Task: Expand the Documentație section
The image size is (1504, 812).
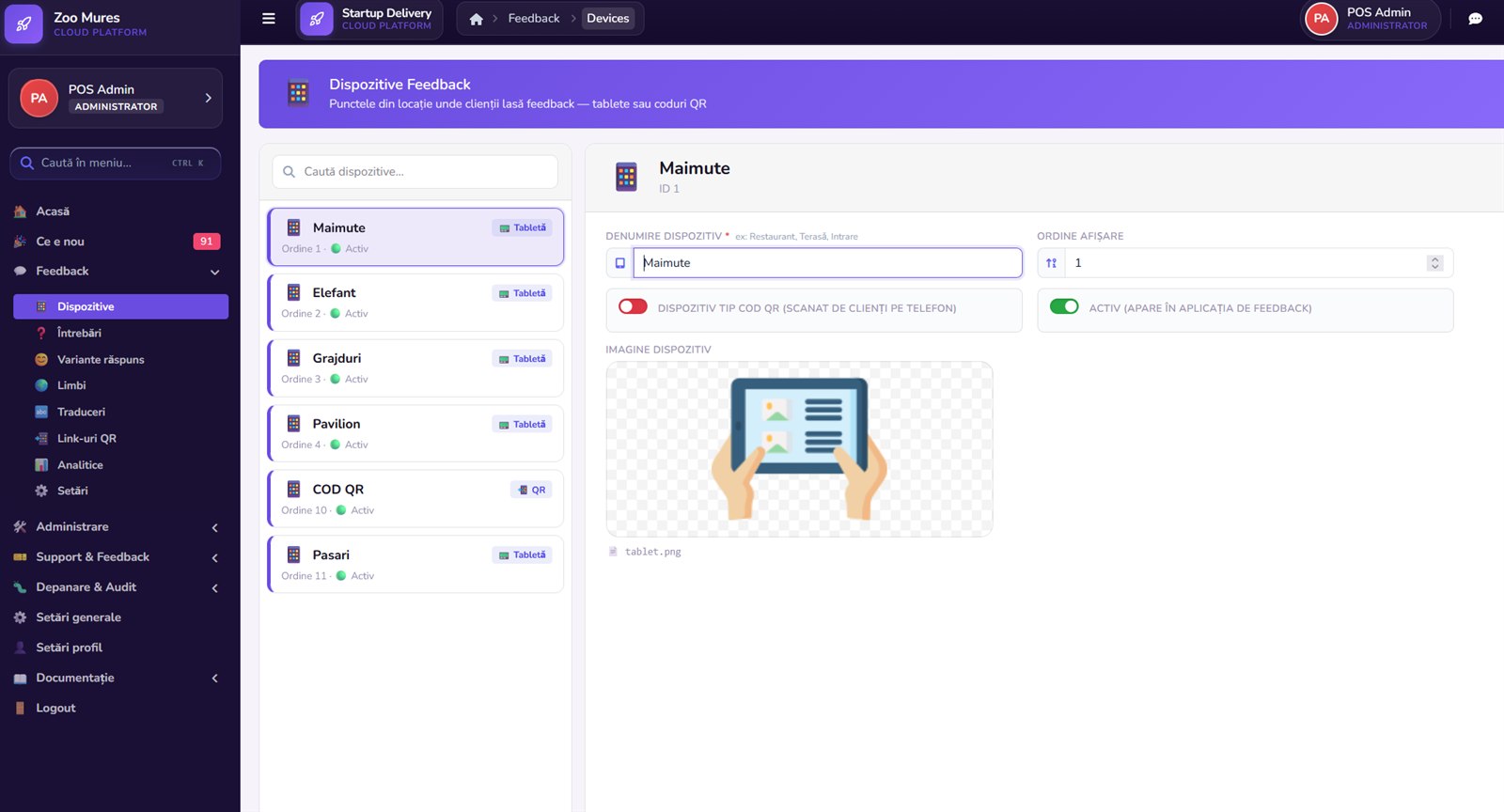Action: click(x=215, y=678)
